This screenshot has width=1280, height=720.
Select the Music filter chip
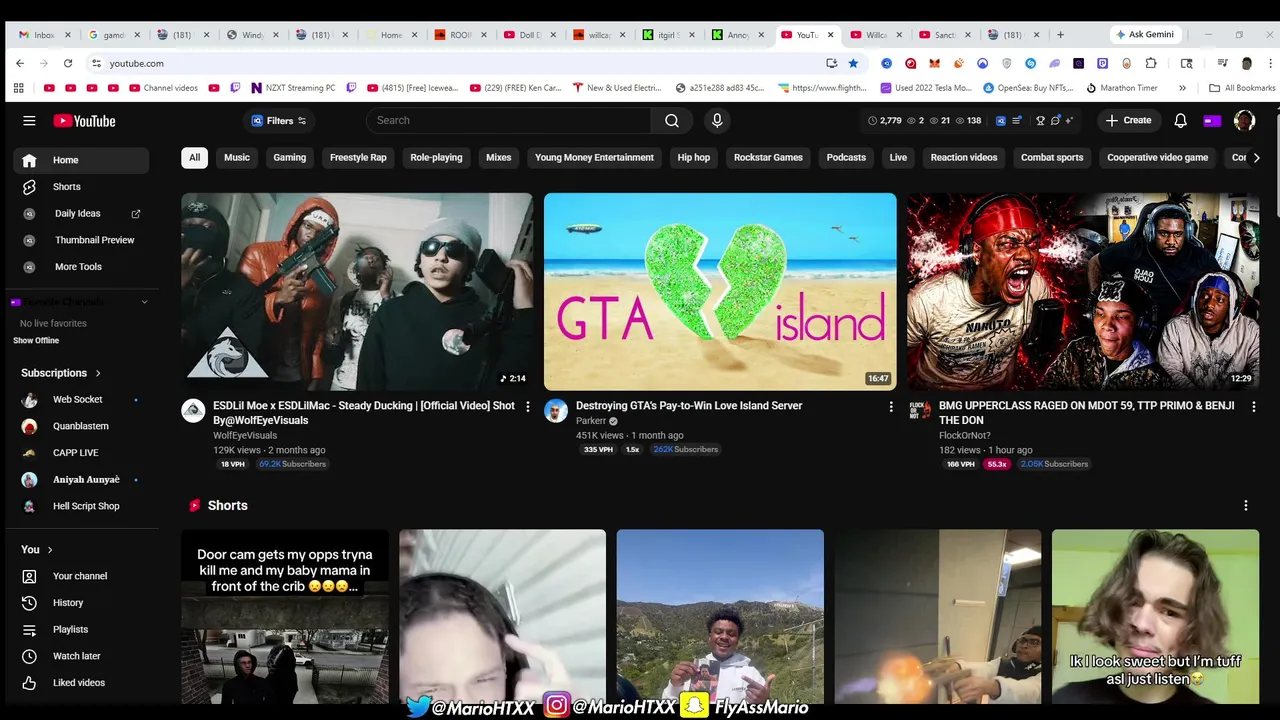coord(237,158)
